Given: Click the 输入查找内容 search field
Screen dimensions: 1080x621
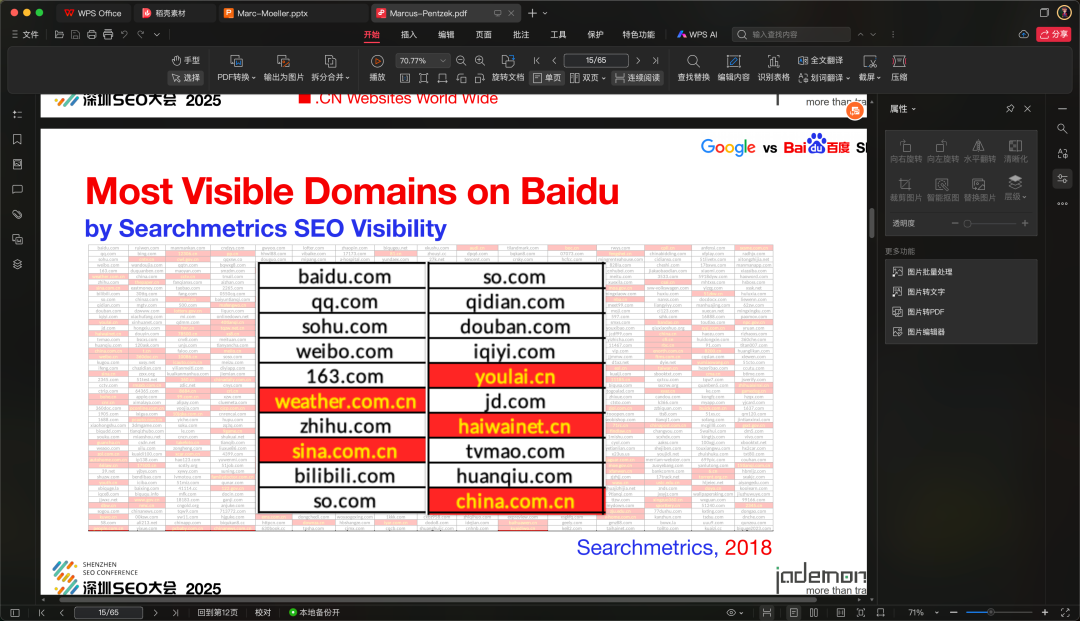Looking at the screenshot, I should click(792, 34).
